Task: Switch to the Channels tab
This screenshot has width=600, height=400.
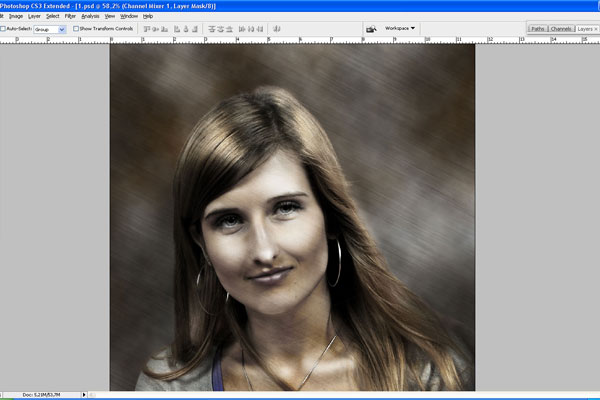Action: [x=561, y=29]
